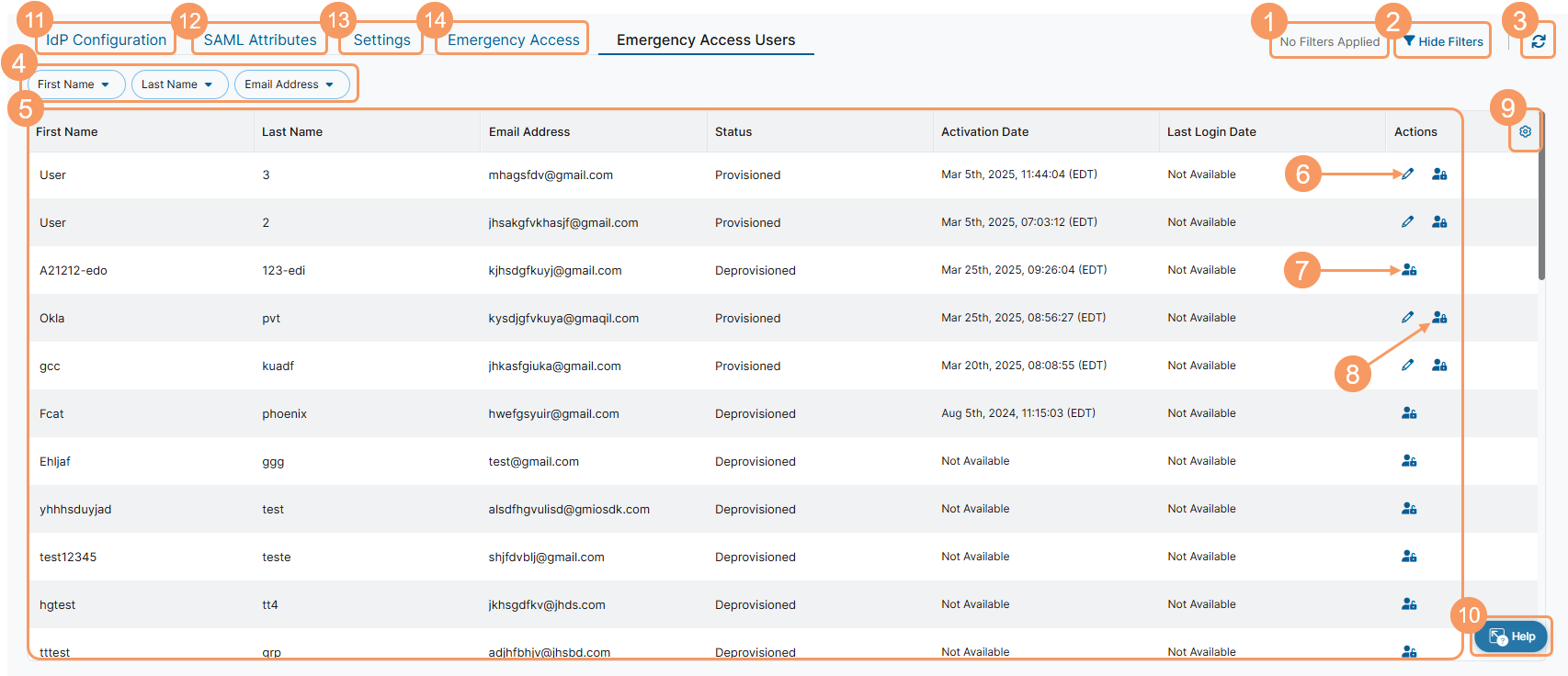
Task: Go to the Settings tab
Action: click(x=381, y=40)
